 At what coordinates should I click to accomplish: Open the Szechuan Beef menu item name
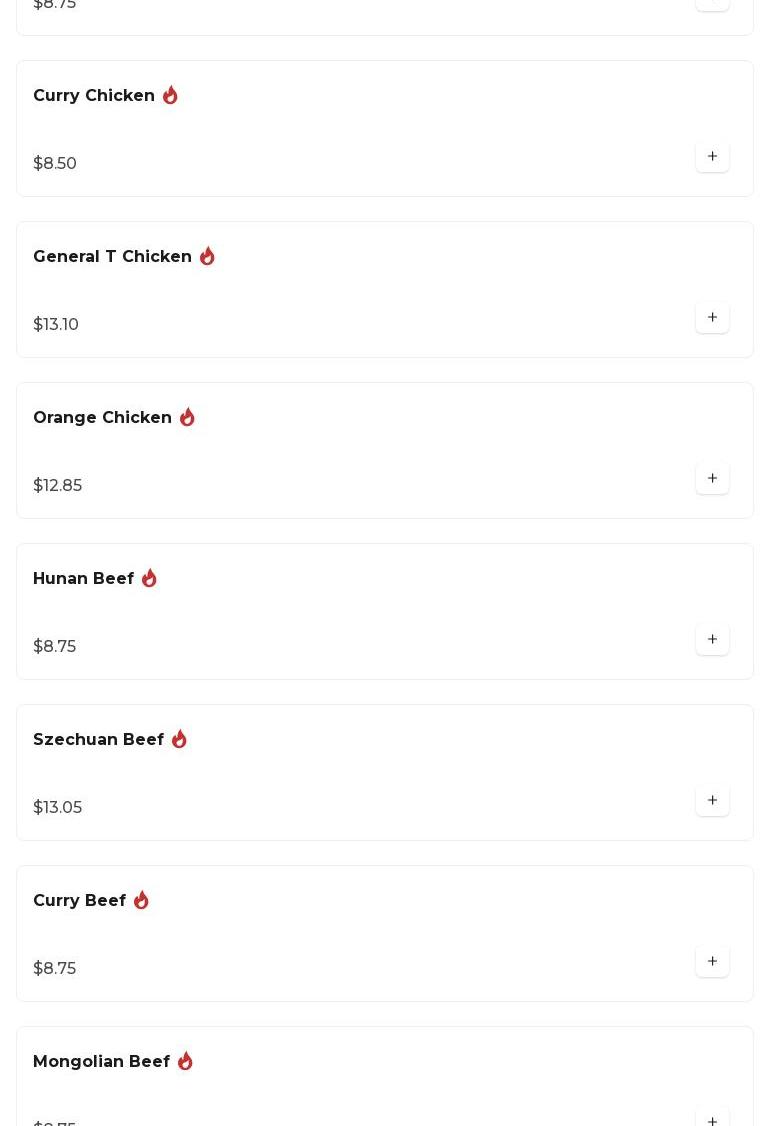coord(98,740)
